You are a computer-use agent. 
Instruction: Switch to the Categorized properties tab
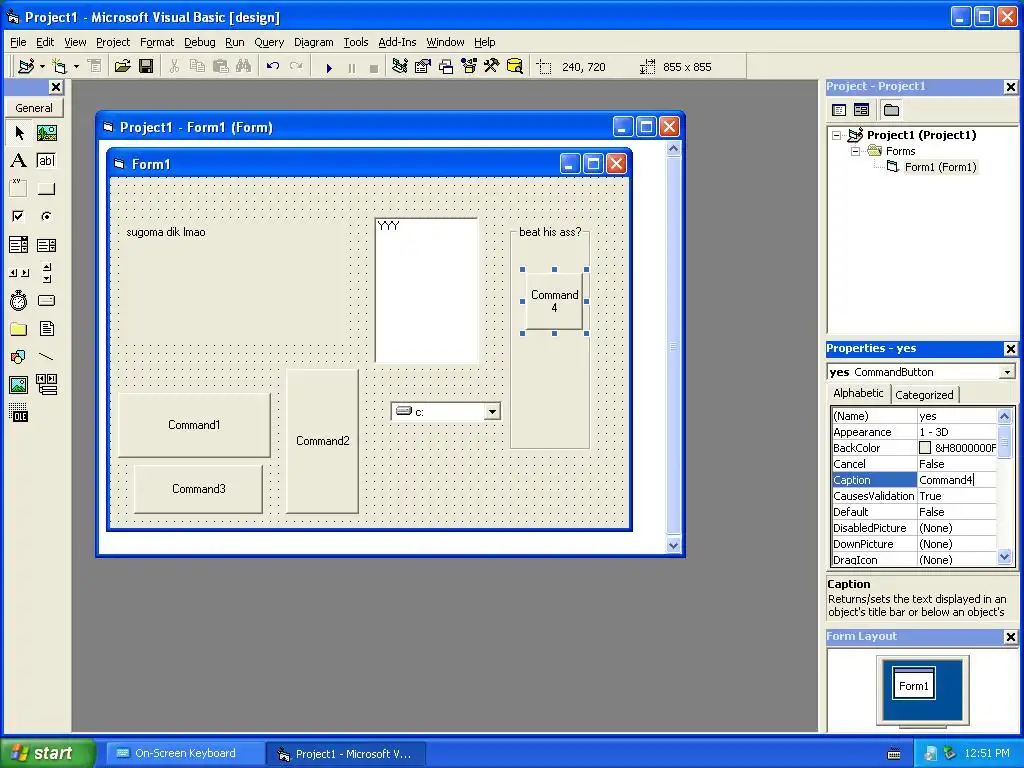tap(924, 394)
